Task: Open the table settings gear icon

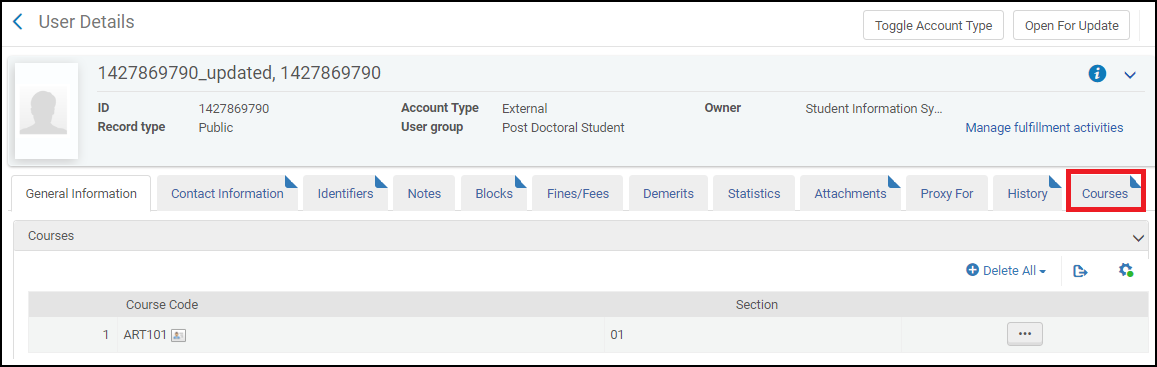Action: pos(1125,270)
